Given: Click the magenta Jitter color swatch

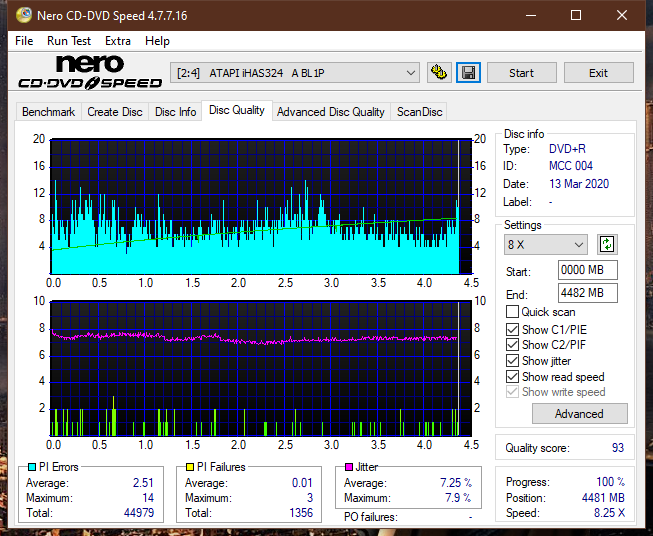Looking at the screenshot, I should coord(349,467).
